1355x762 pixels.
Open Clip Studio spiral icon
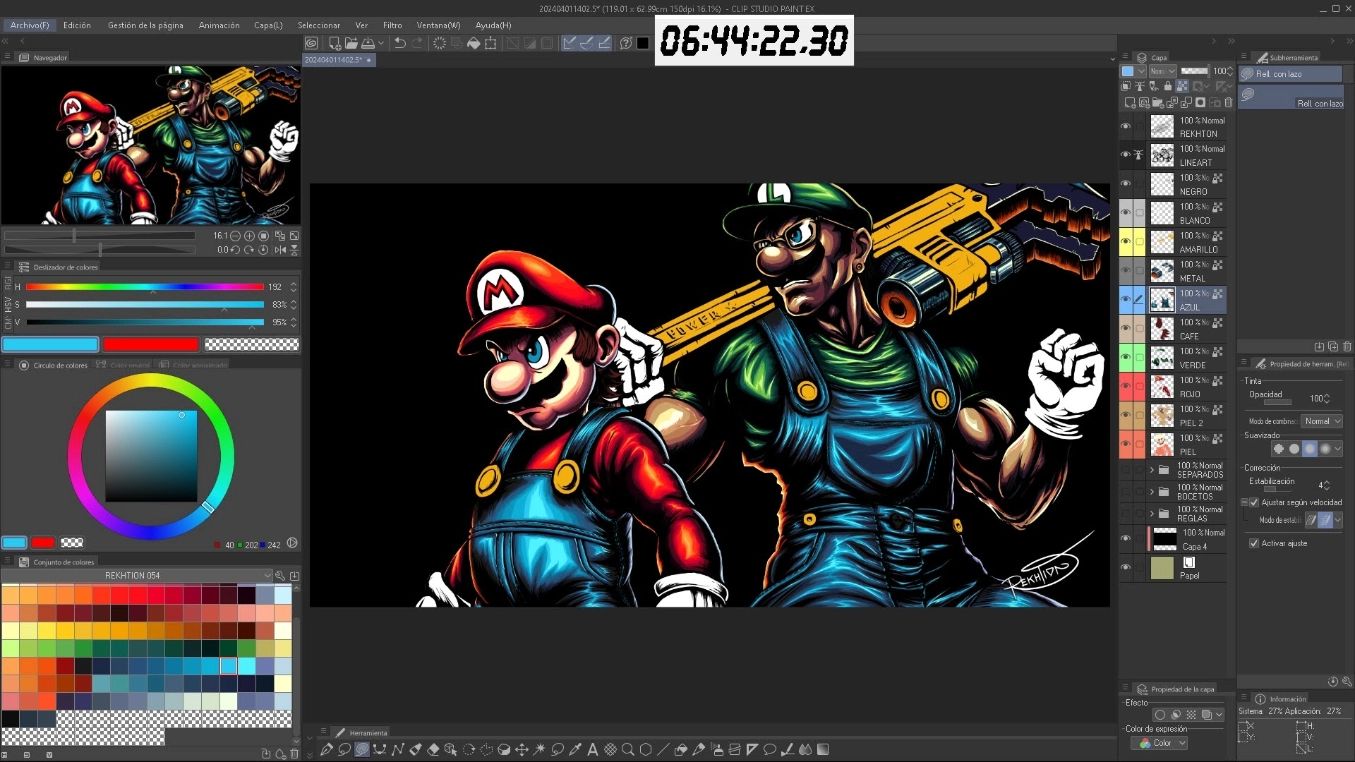[312, 43]
